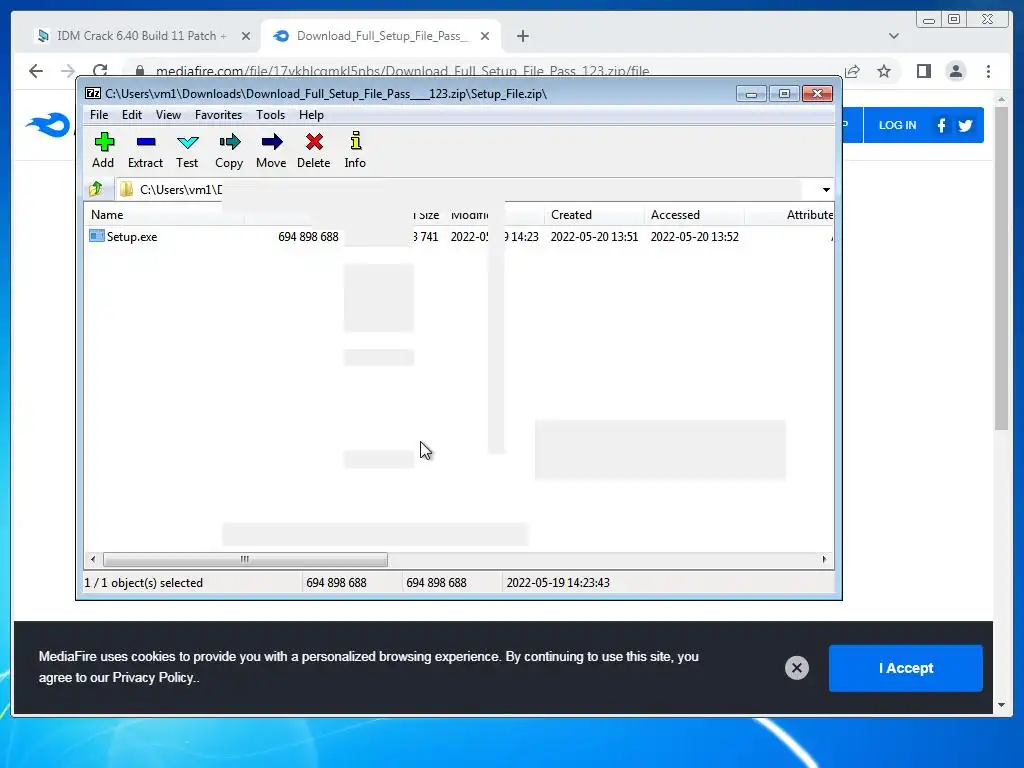This screenshot has height=768, width=1024.
Task: Click the status bar date 2022-05-19 14:23:43
Action: (558, 583)
